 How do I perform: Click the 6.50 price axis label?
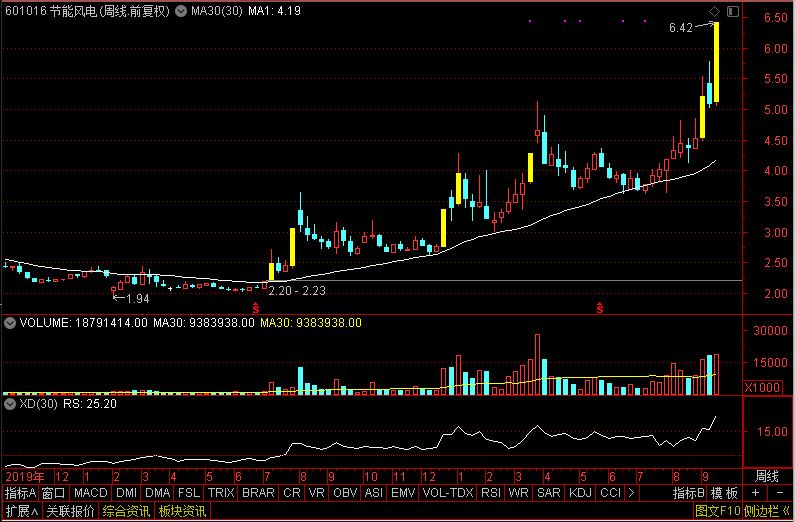tap(776, 18)
